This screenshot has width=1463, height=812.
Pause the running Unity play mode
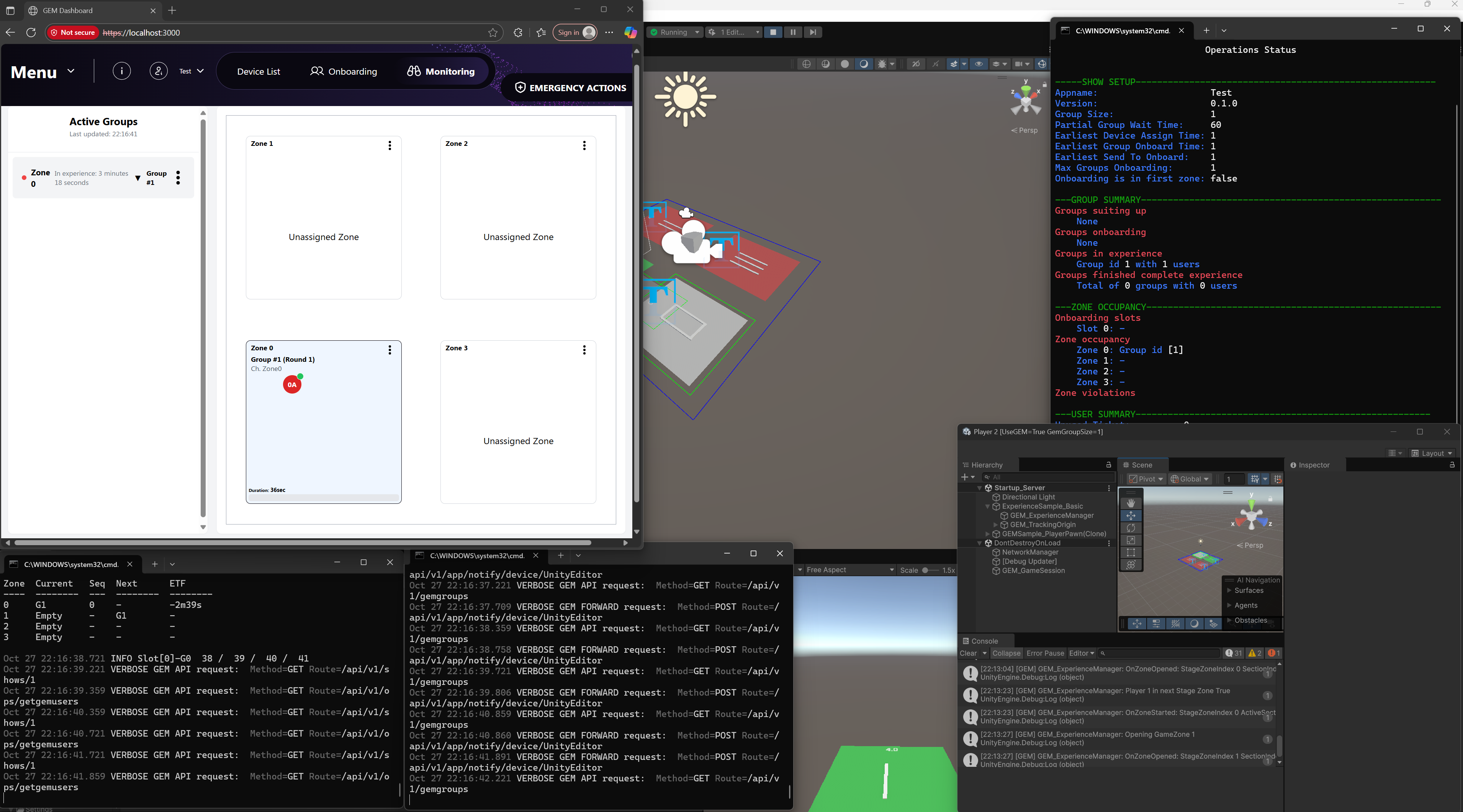[x=793, y=33]
